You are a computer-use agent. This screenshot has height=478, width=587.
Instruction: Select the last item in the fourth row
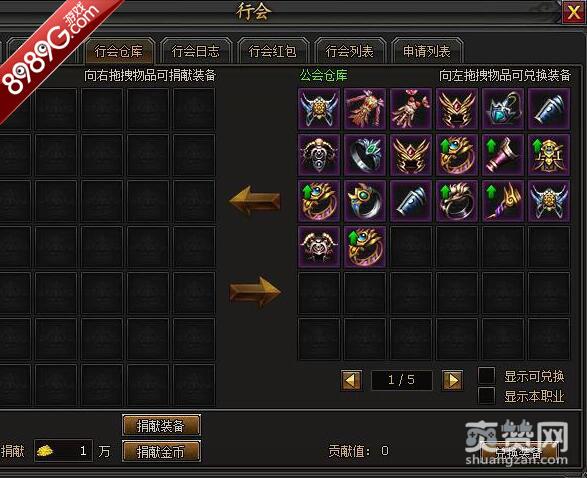coord(365,247)
